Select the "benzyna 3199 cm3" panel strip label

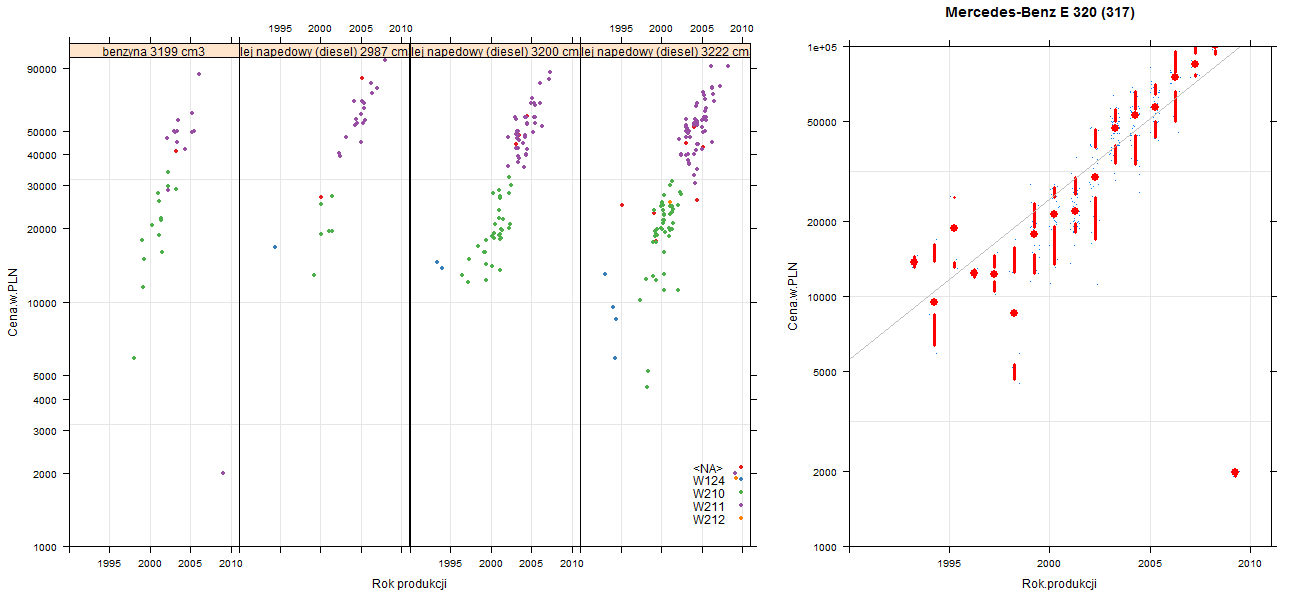tap(154, 51)
